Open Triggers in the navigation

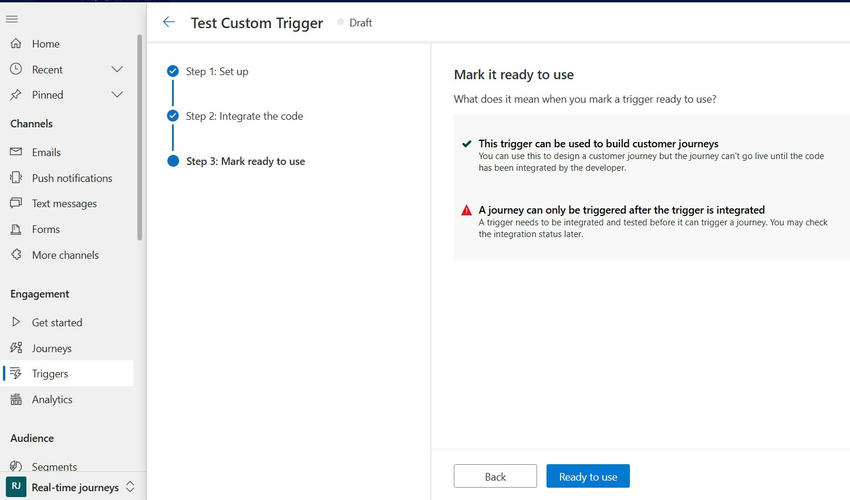click(50, 374)
